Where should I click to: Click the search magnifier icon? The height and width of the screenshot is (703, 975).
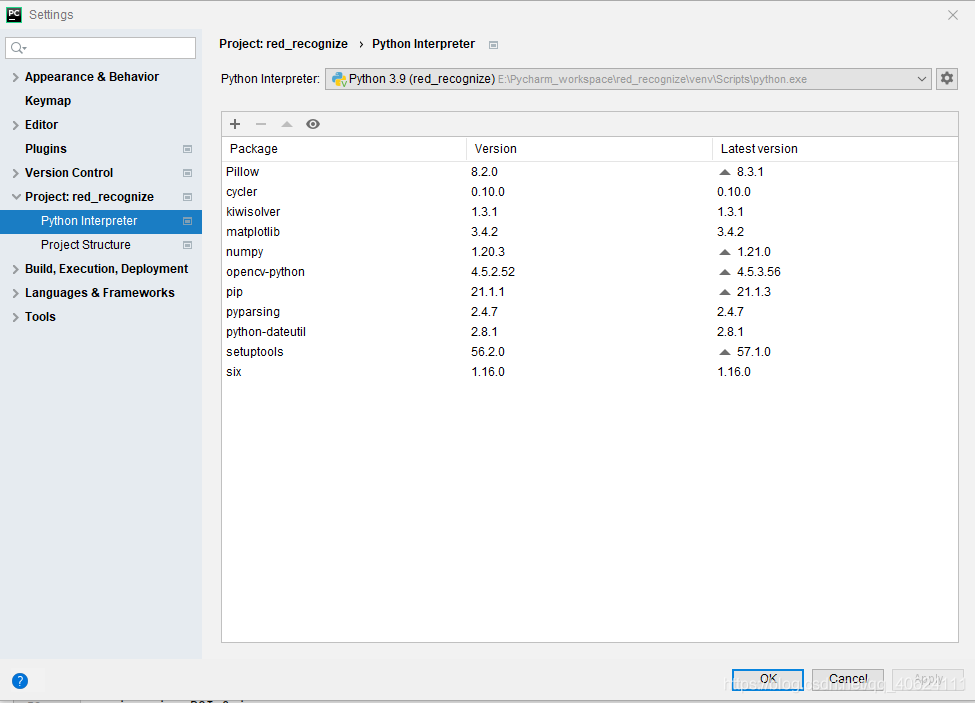coord(18,48)
